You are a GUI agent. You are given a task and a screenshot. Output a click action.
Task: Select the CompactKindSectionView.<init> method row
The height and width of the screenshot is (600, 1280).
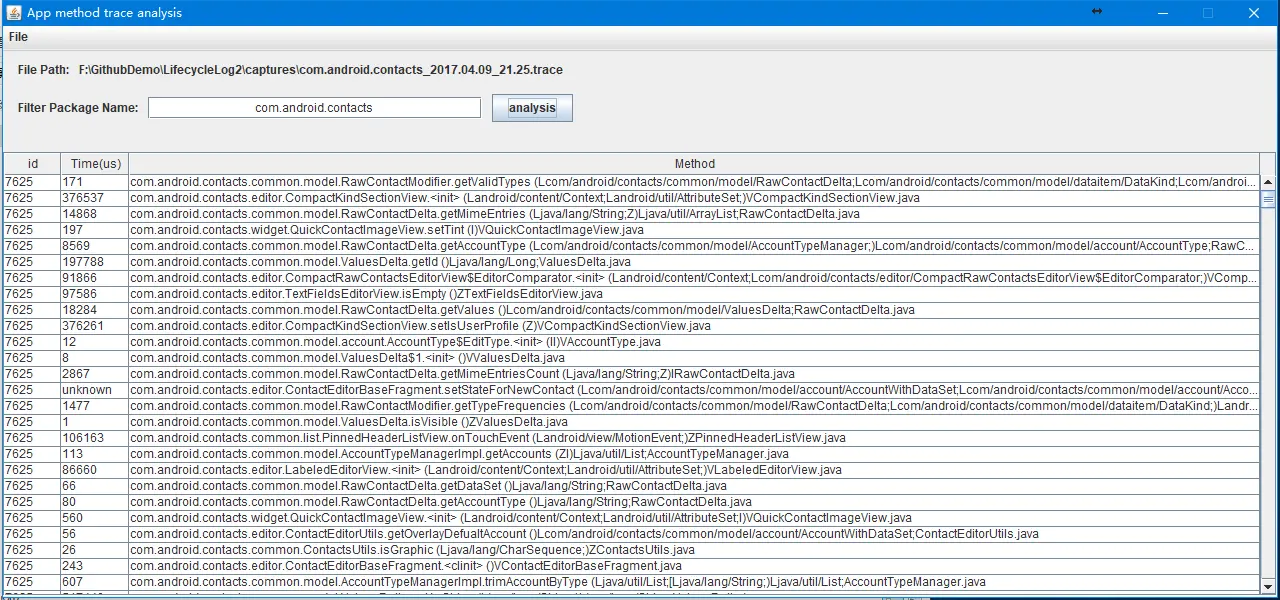click(694, 198)
